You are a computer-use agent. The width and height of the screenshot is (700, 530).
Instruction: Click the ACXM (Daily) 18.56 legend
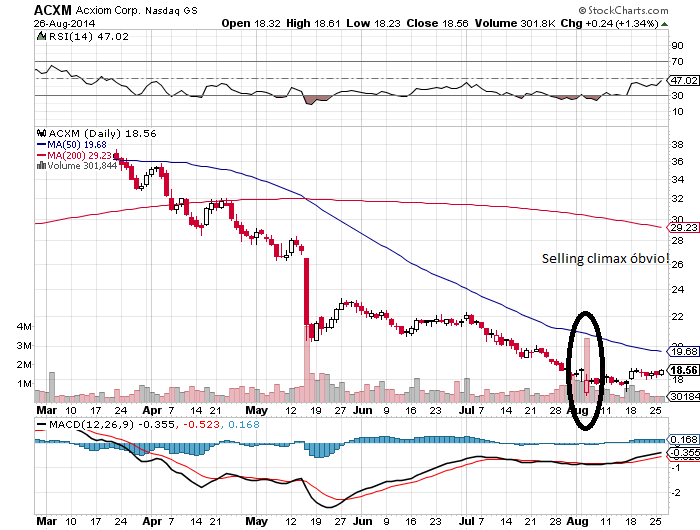102,134
